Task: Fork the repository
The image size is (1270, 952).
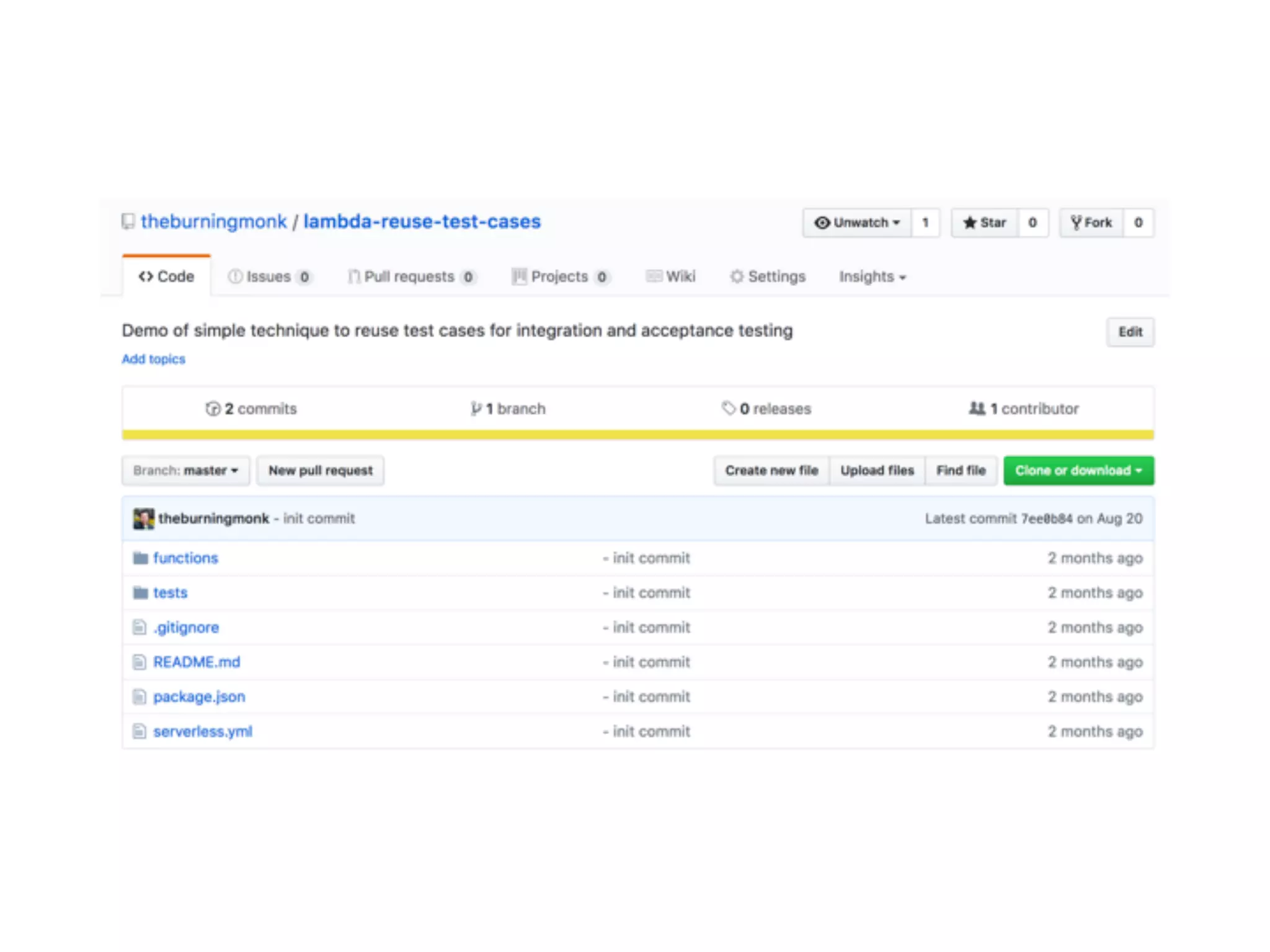Action: click(1091, 223)
